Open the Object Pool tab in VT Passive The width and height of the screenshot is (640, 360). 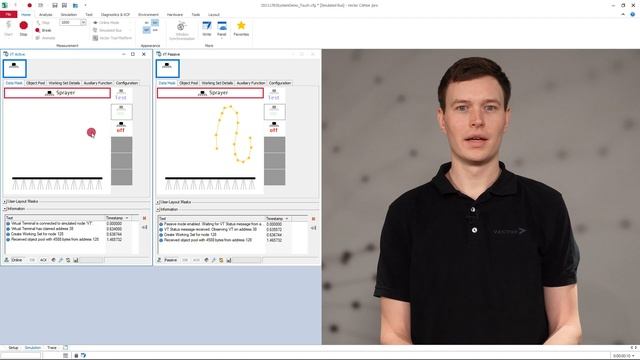[x=189, y=83]
